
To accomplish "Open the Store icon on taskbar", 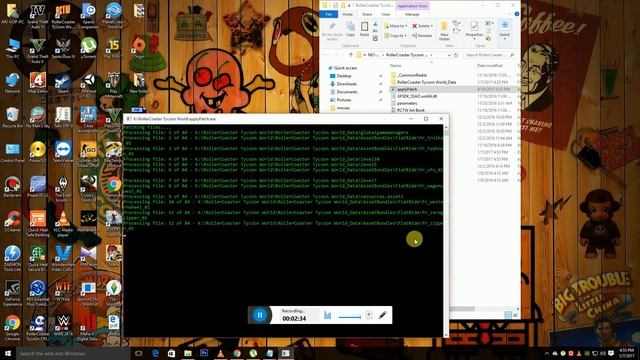I will pyautogui.click(x=171, y=353).
